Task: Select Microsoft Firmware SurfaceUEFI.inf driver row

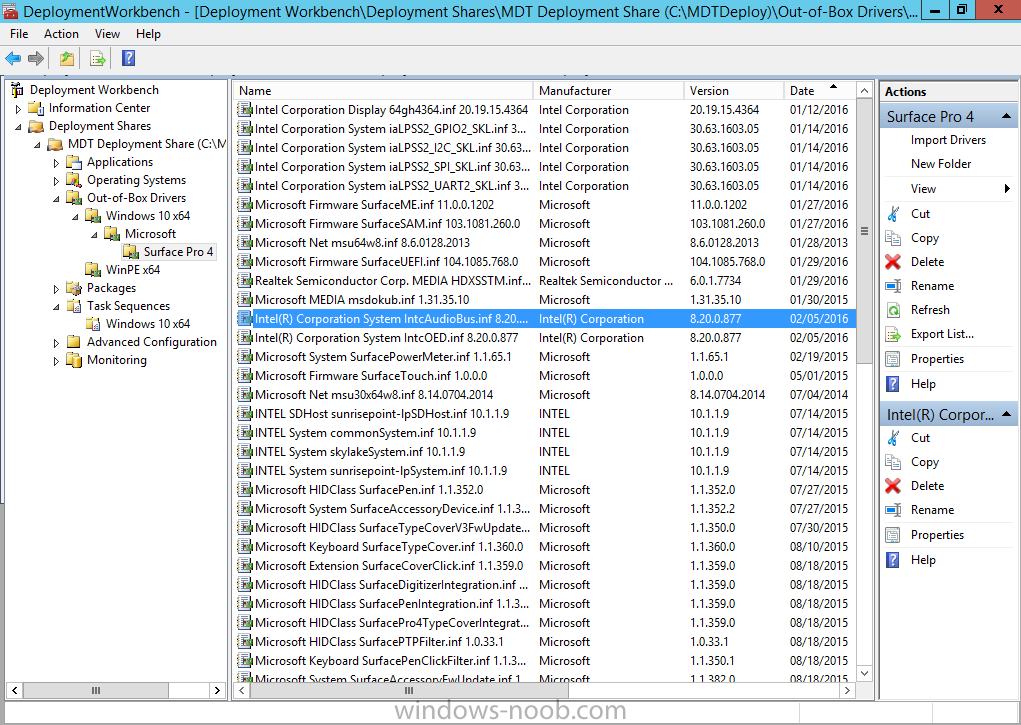Action: (x=545, y=262)
